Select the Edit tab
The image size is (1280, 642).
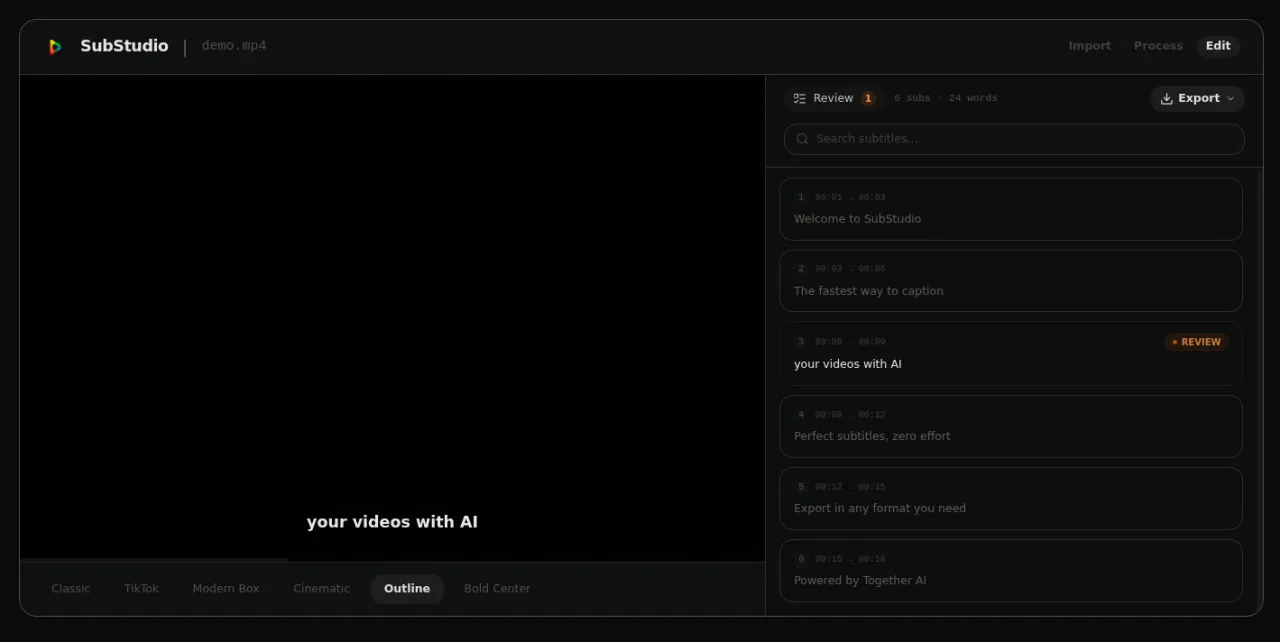1218,46
